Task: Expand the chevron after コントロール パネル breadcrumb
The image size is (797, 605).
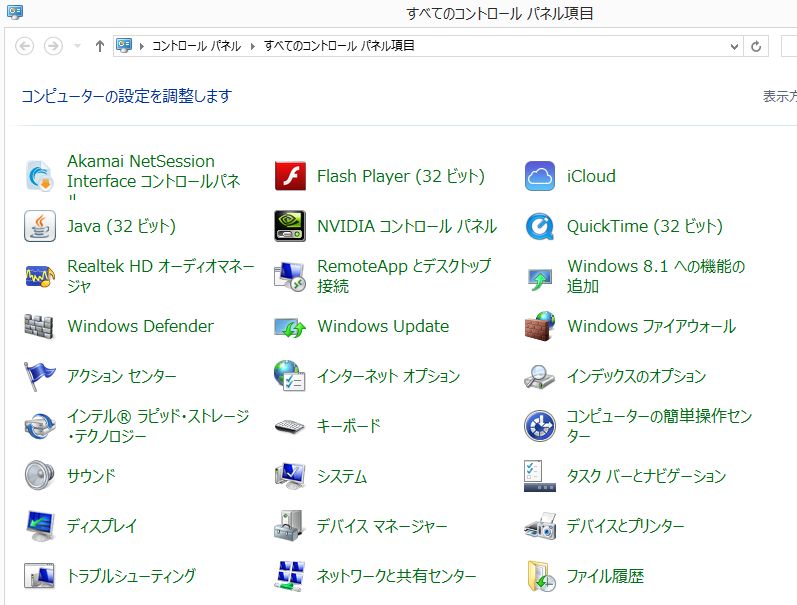Action: click(253, 46)
